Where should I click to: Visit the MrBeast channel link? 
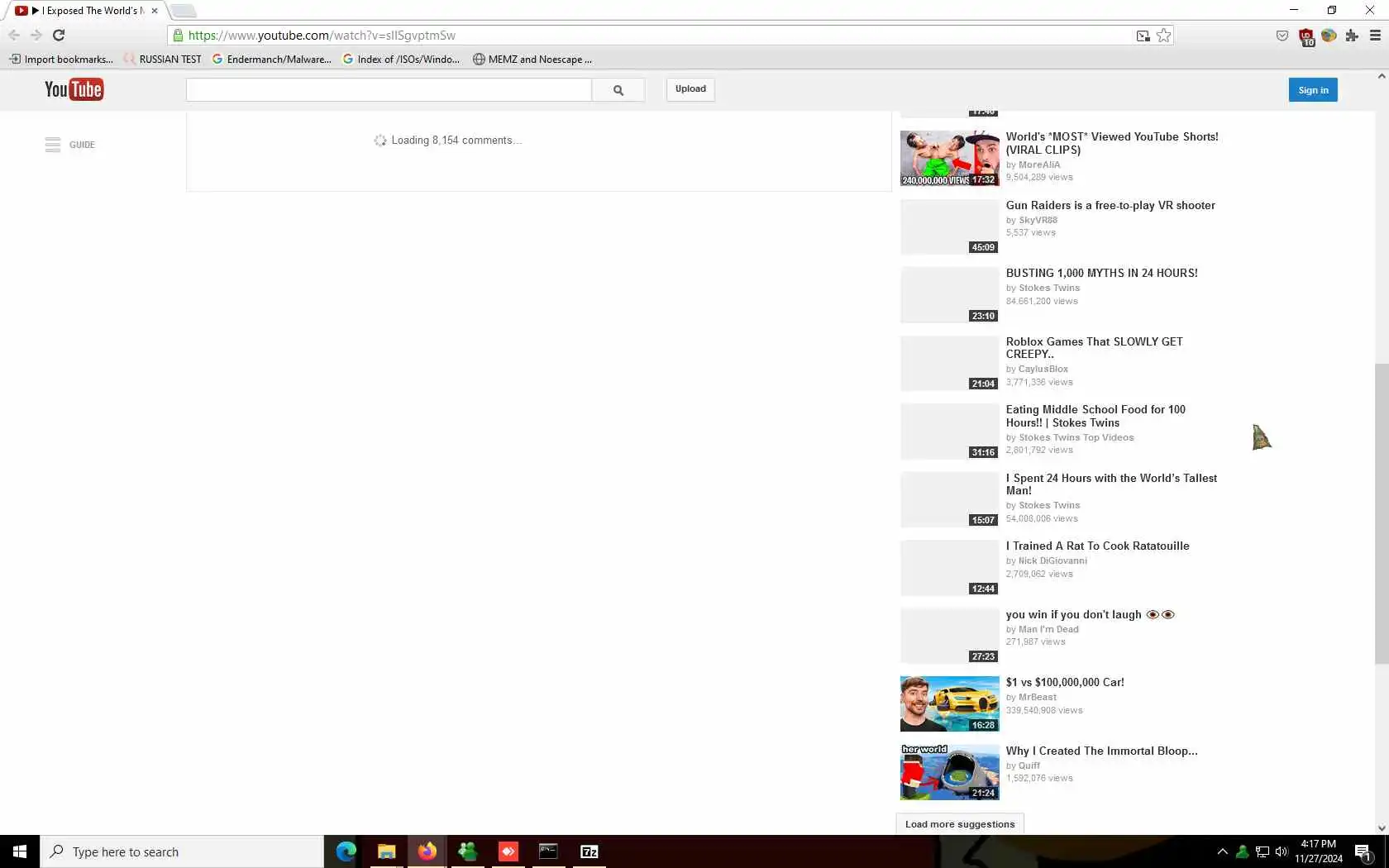1038,698
